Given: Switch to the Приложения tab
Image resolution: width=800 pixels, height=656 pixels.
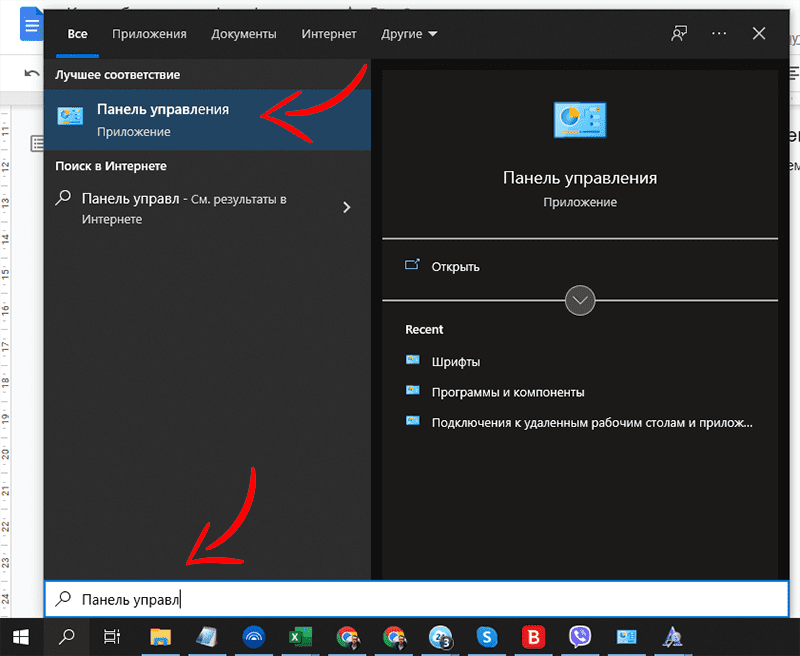Looking at the screenshot, I should click(x=149, y=34).
